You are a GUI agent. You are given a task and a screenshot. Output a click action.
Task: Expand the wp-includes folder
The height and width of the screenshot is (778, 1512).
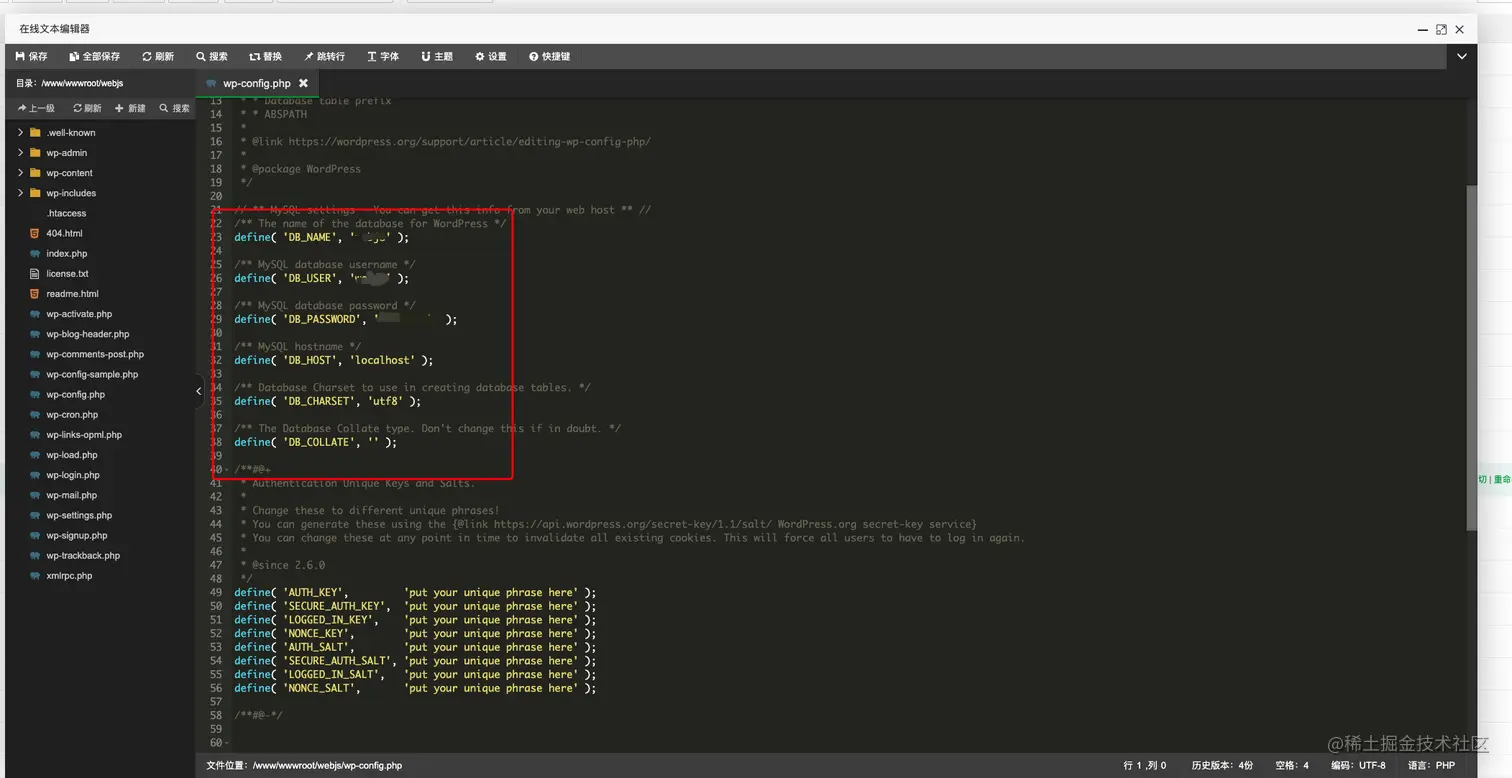coord(20,193)
